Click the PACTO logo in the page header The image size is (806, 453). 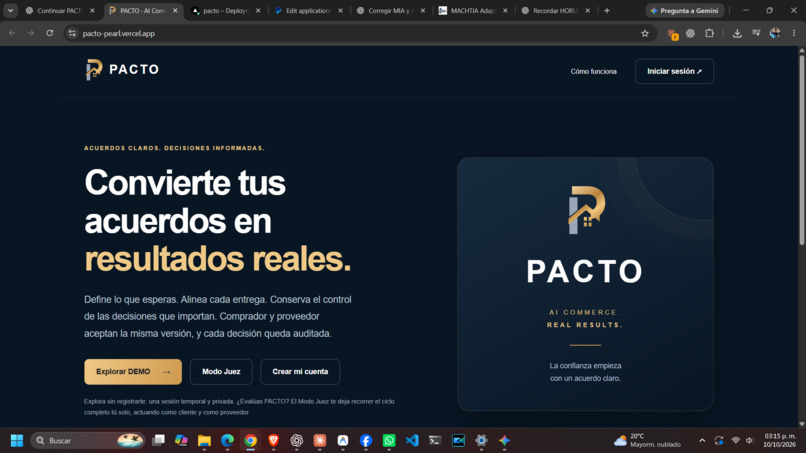click(122, 69)
